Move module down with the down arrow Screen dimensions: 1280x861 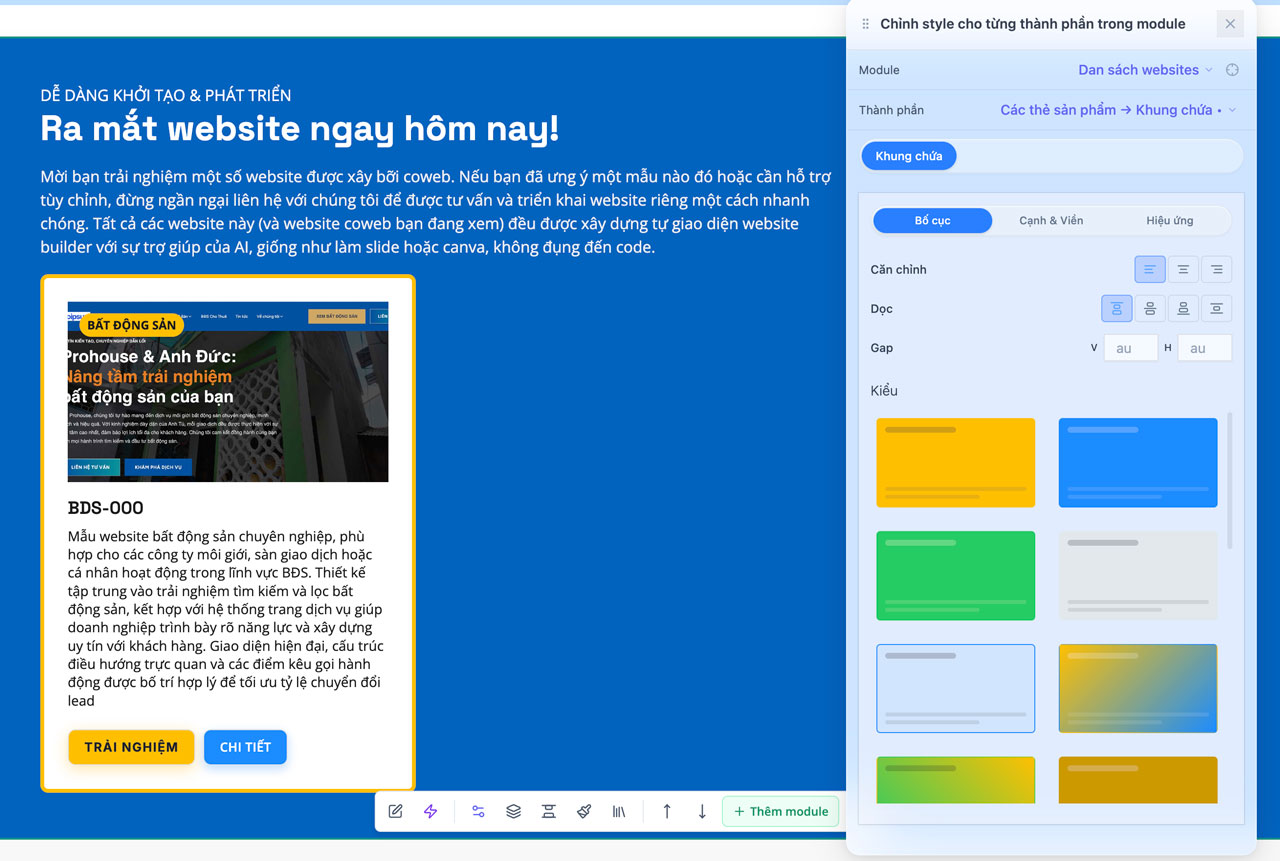(702, 811)
